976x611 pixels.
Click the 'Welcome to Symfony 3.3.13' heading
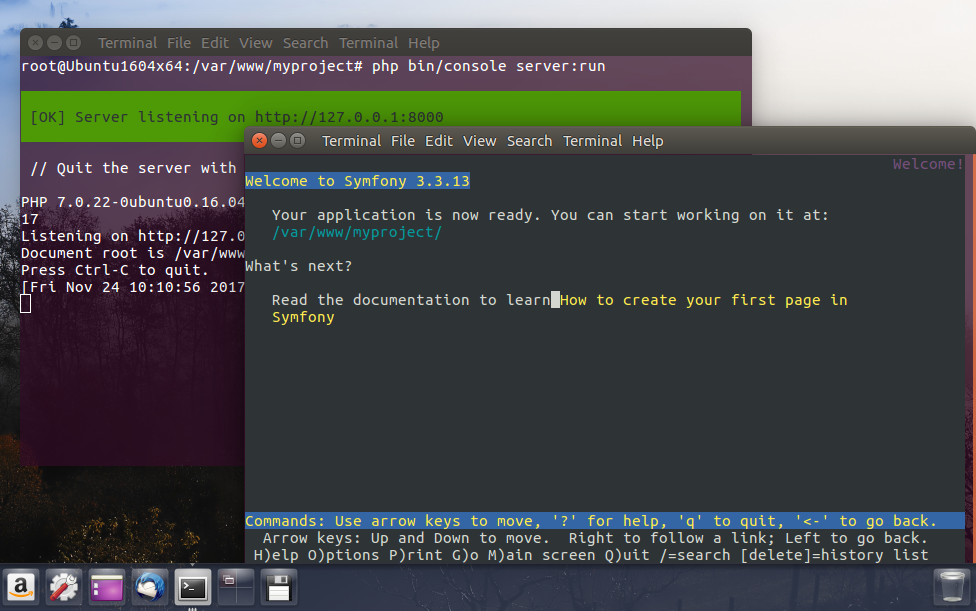pyautogui.click(x=357, y=181)
